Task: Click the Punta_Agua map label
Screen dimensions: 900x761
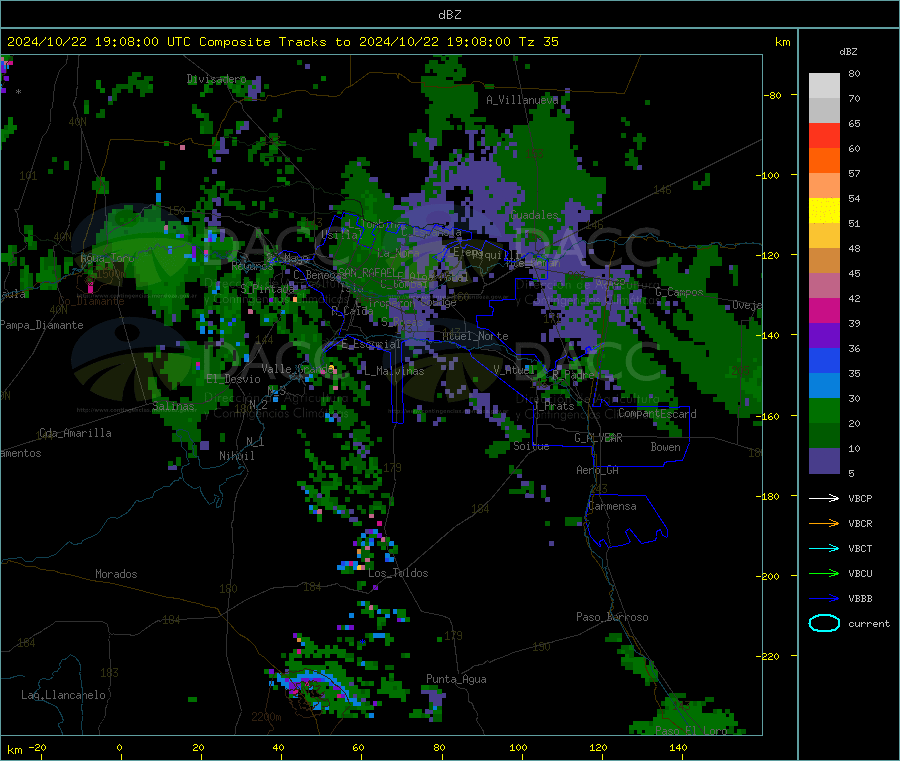Action: tap(456, 679)
